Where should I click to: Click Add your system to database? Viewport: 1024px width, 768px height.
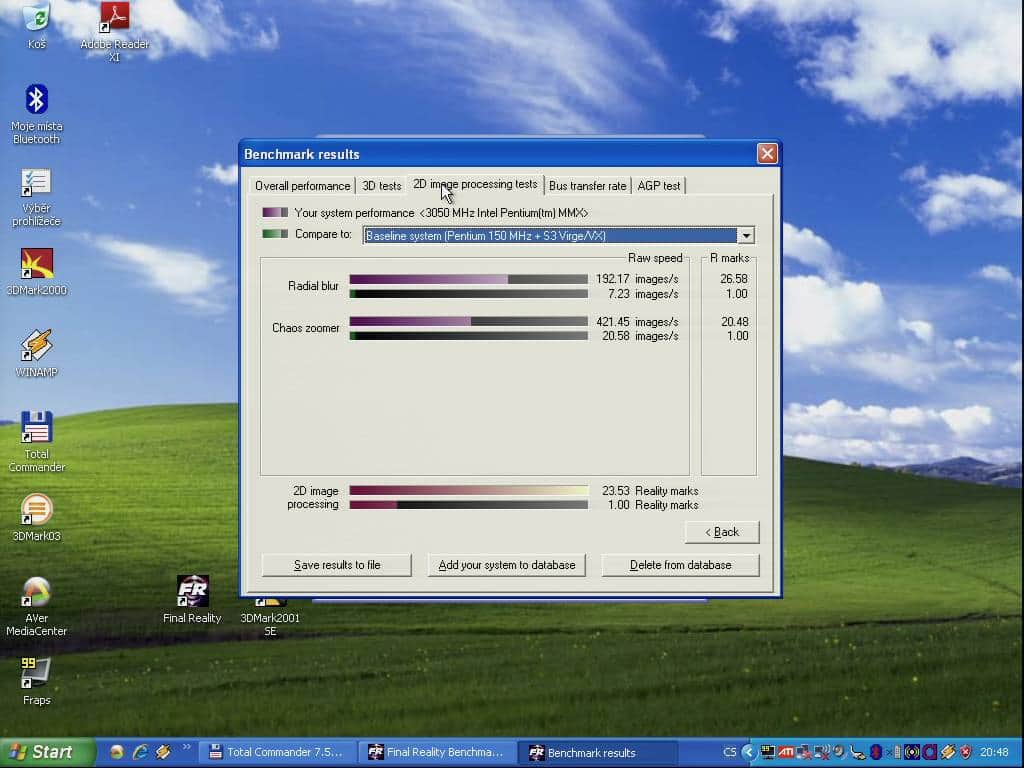click(x=507, y=565)
